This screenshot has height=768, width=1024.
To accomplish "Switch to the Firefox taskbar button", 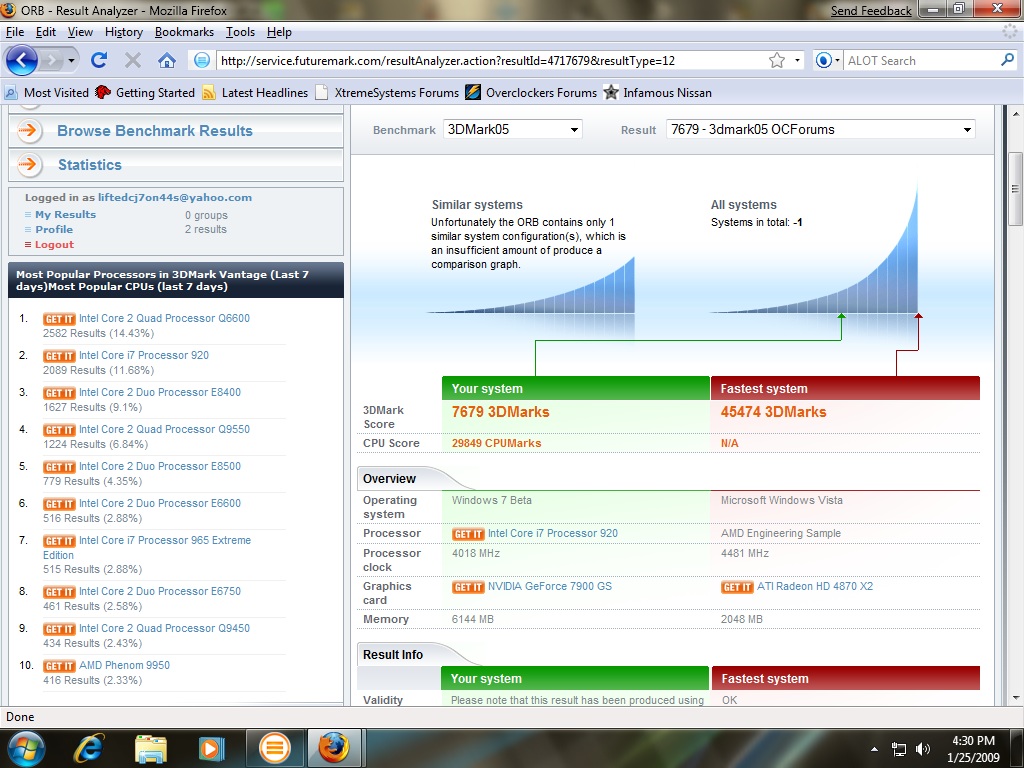I will click(x=334, y=748).
